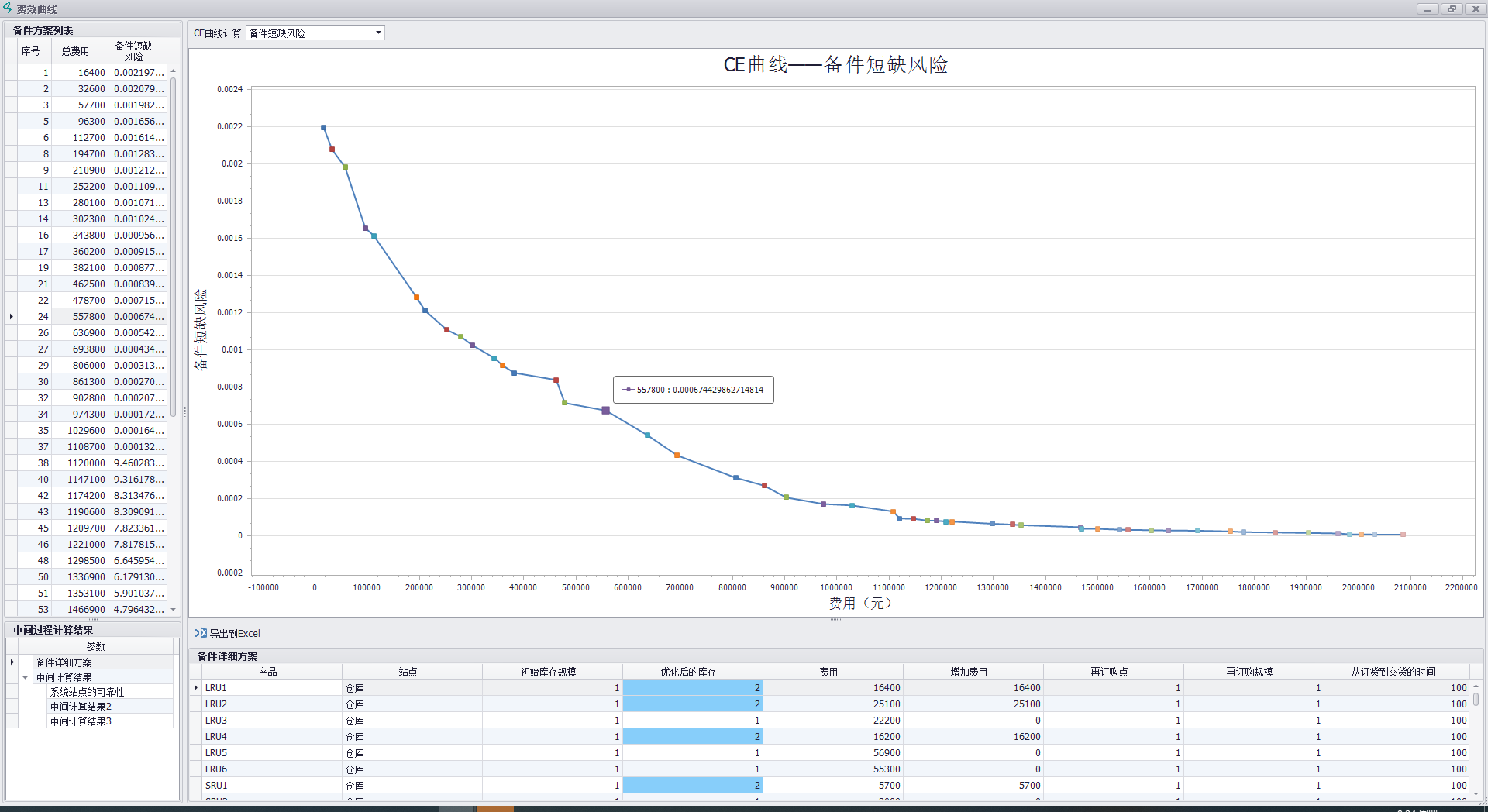The image size is (1488, 812).
Task: Click the scroll-up arrow of 备件方案列表
Action: click(174, 71)
